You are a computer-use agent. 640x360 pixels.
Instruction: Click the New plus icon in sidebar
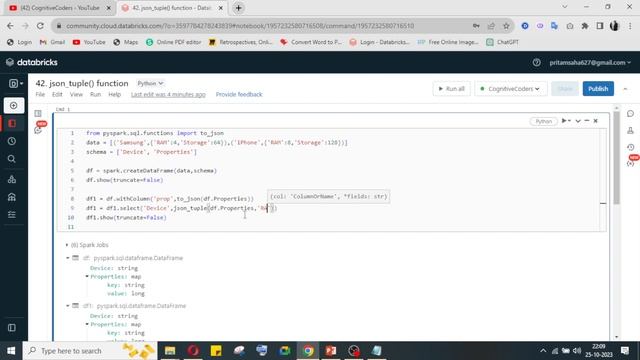point(13,106)
